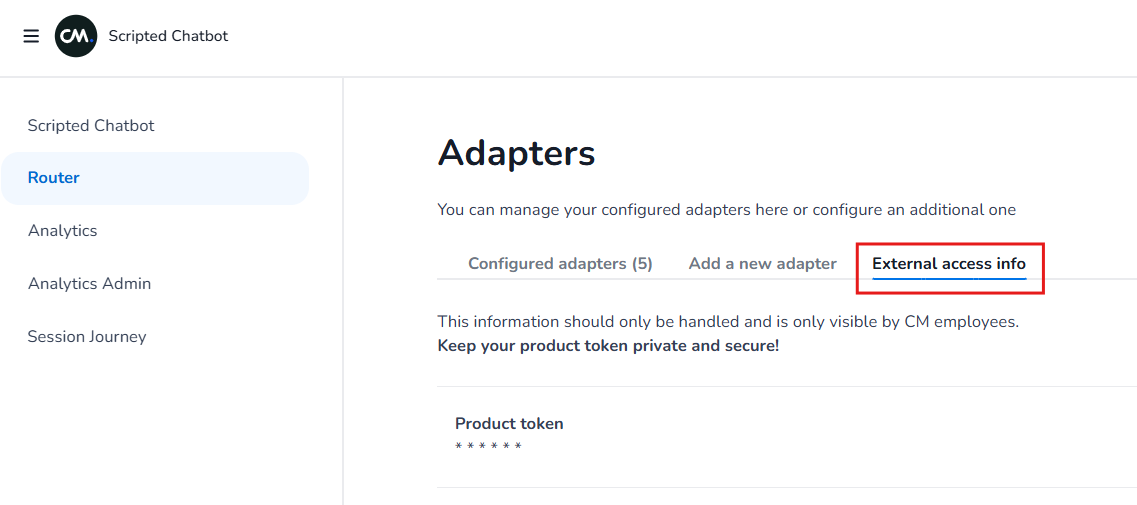Click the CM employees visibility notice
This screenshot has width=1137, height=505.
tap(728, 323)
